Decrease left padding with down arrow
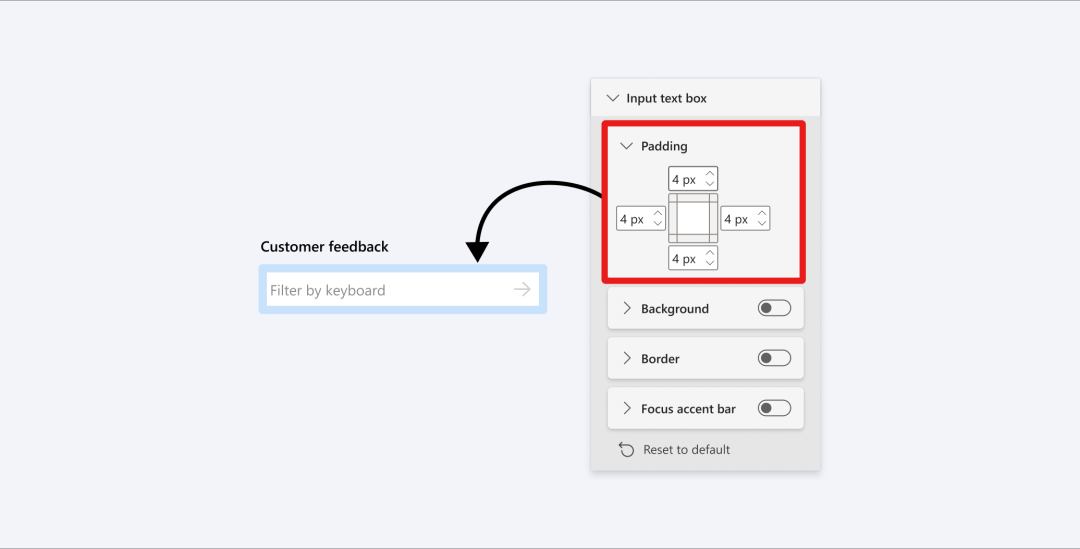The image size is (1080, 549). click(x=658, y=224)
